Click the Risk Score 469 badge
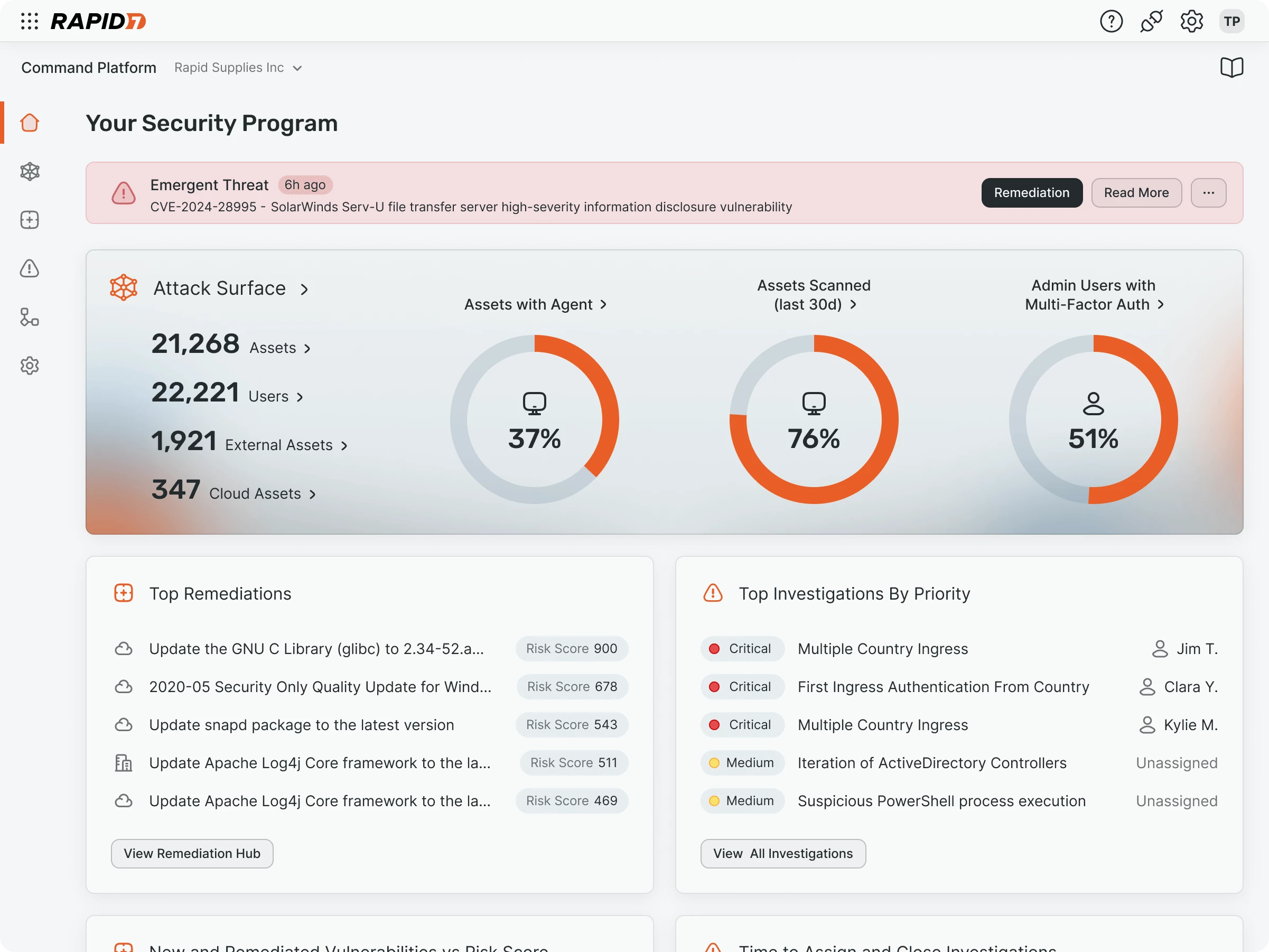 [x=572, y=800]
